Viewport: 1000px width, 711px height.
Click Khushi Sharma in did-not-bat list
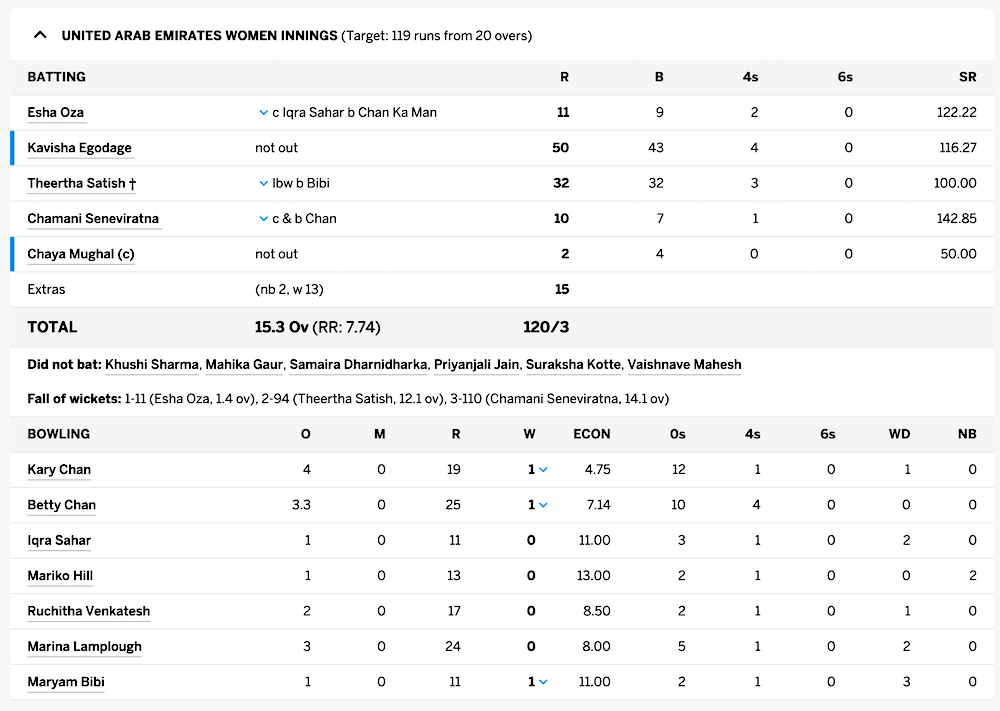[x=151, y=365]
